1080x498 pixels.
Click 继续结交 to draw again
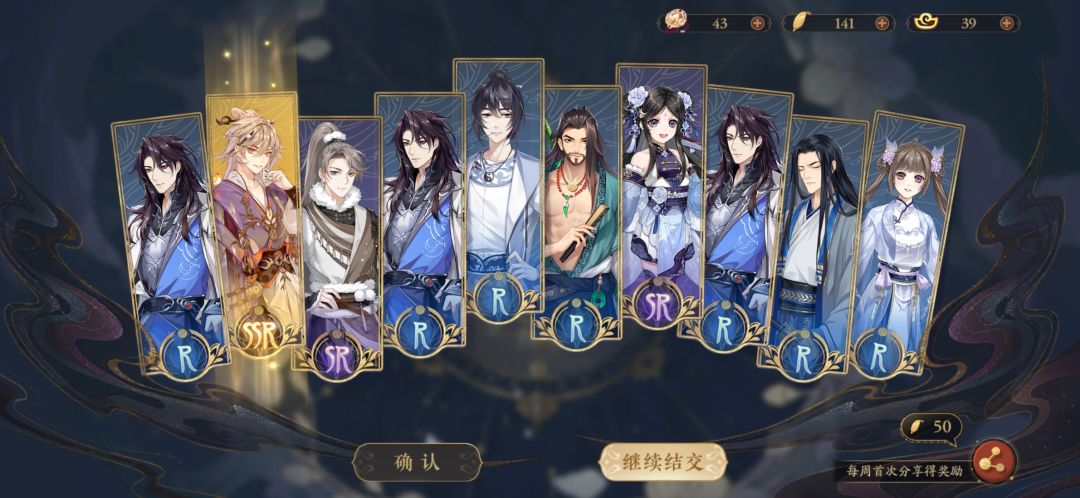pyautogui.click(x=663, y=462)
